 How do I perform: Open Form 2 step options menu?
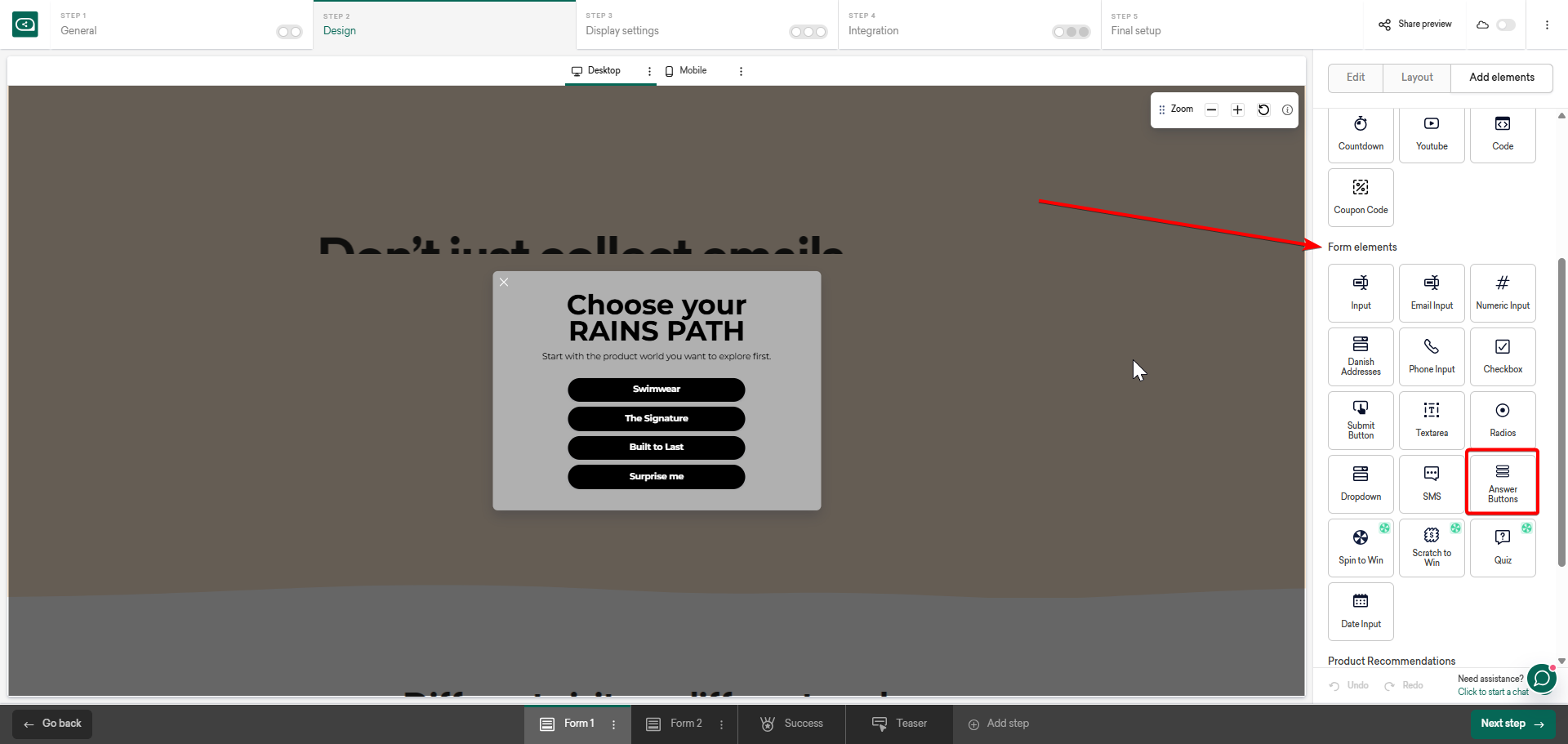click(x=721, y=724)
